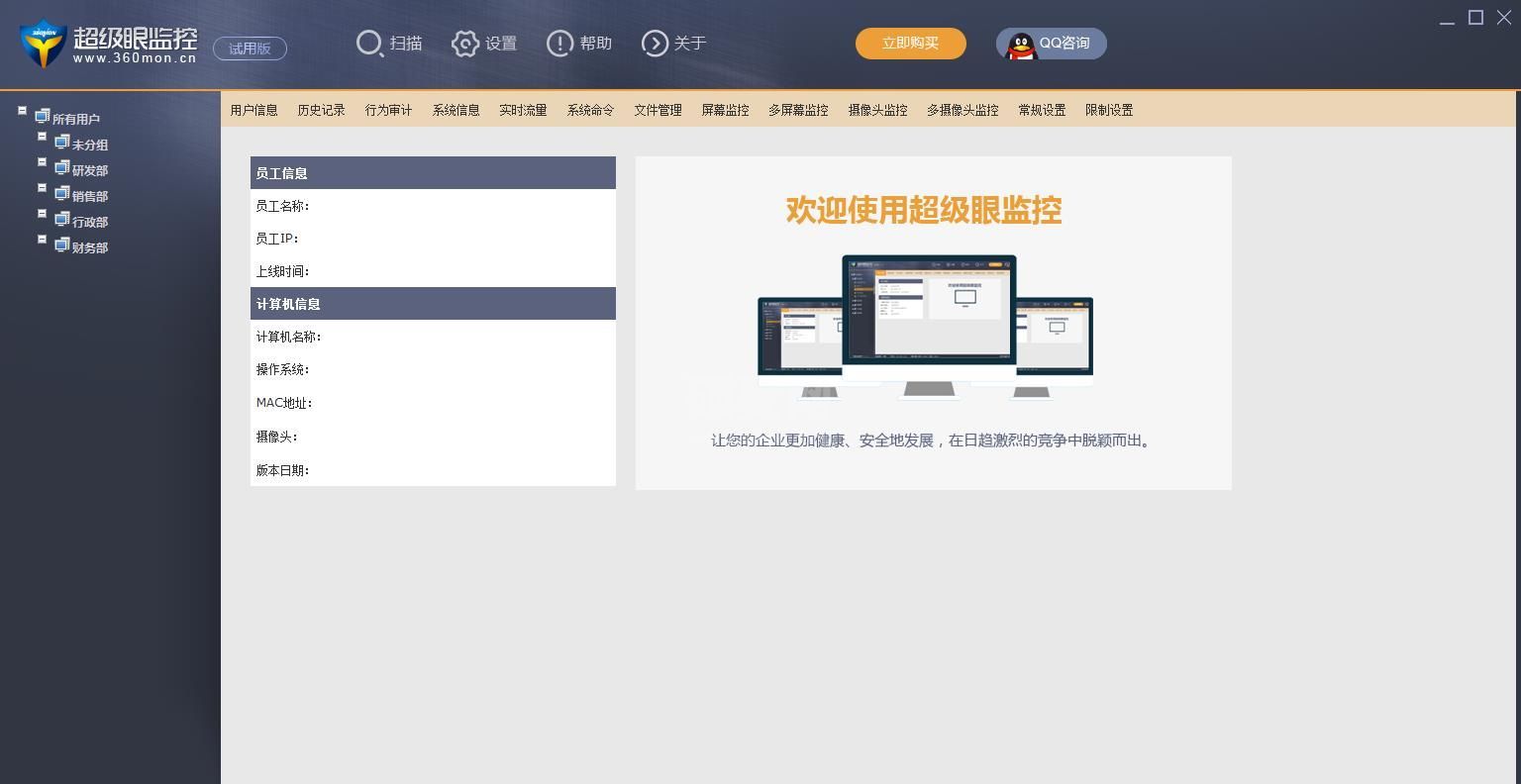The image size is (1521, 784).
Task: Click the 计算机名称 field row
Action: 433,337
